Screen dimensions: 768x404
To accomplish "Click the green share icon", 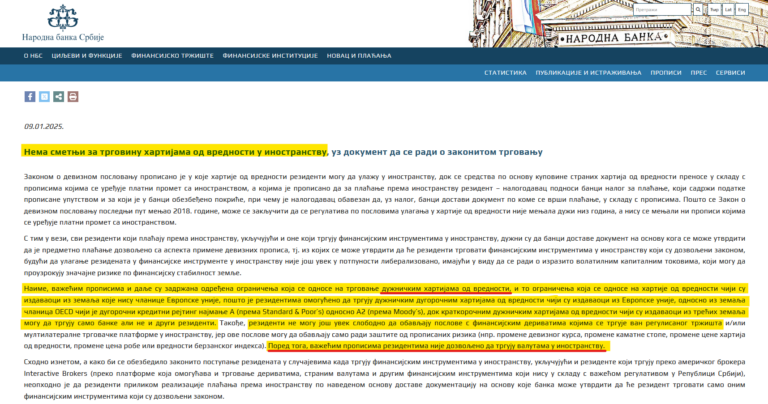I will [58, 97].
